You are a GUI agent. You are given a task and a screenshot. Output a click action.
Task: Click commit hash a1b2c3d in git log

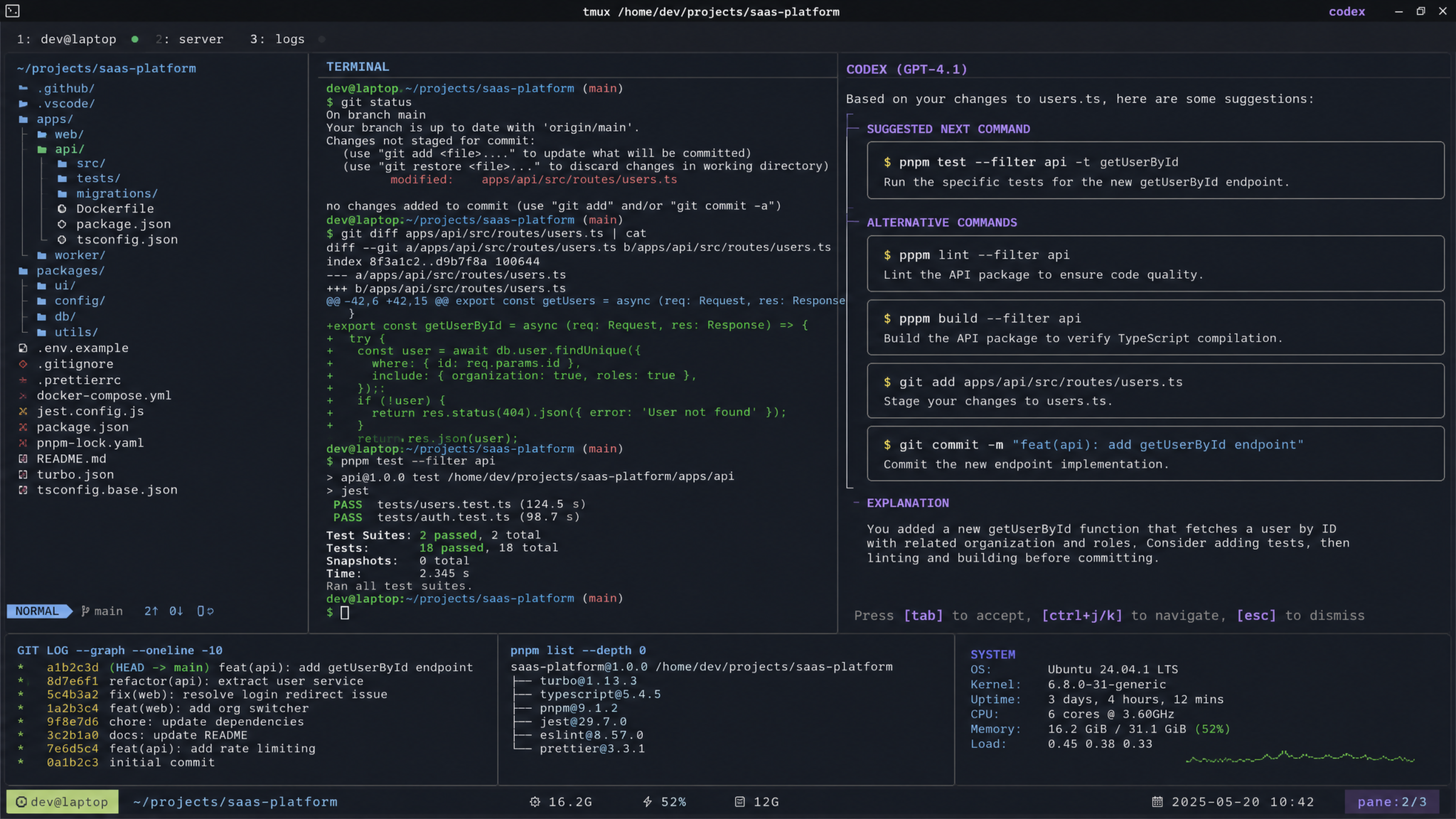pyautogui.click(x=73, y=668)
